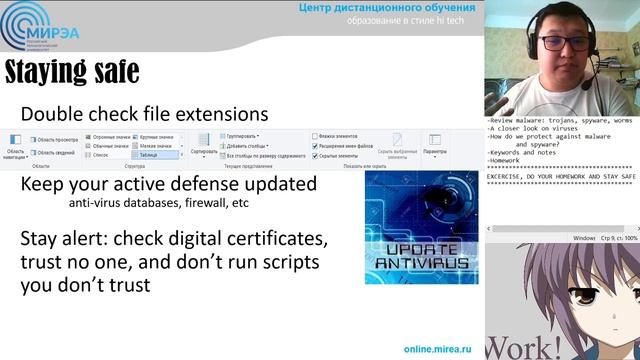Expand the layout gallery with bottom arrow

click(x=182, y=155)
